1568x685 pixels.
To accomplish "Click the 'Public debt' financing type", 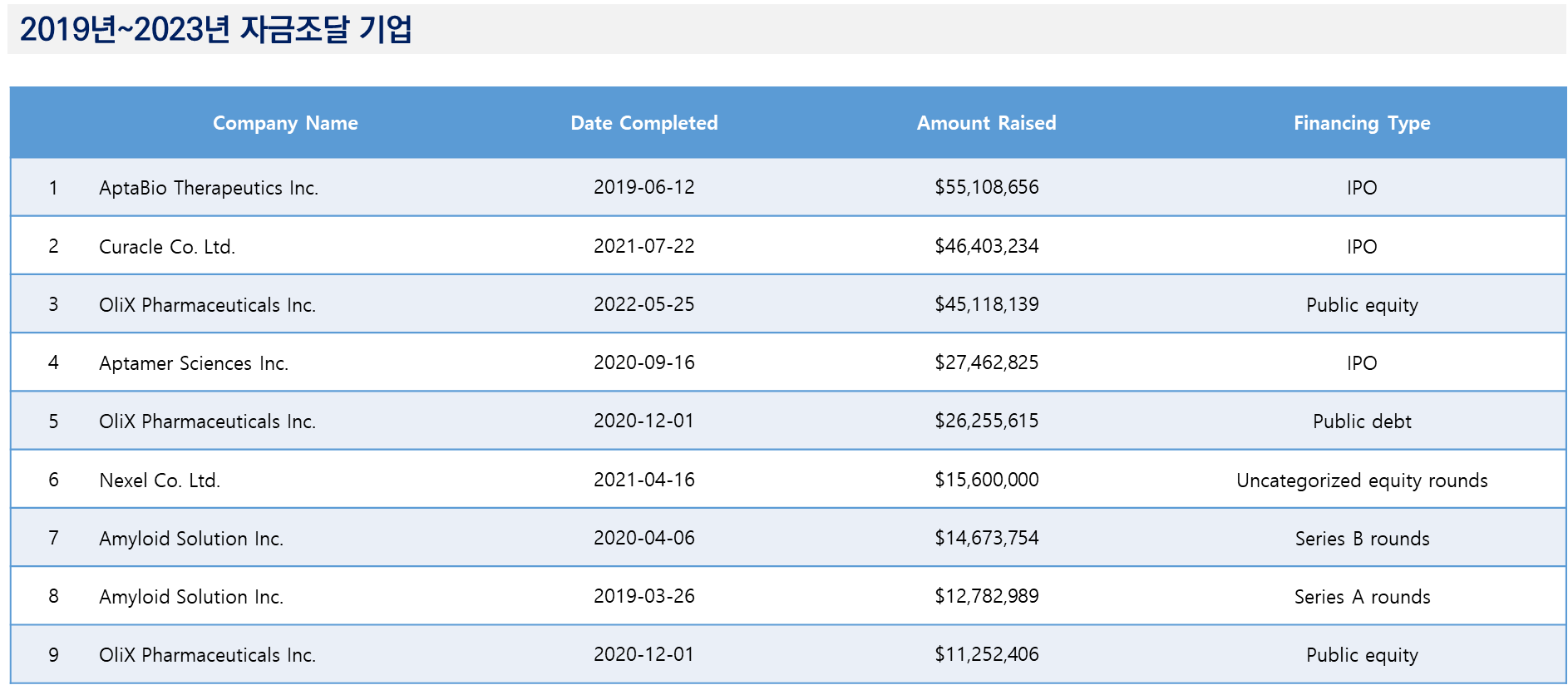I will (x=1362, y=421).
